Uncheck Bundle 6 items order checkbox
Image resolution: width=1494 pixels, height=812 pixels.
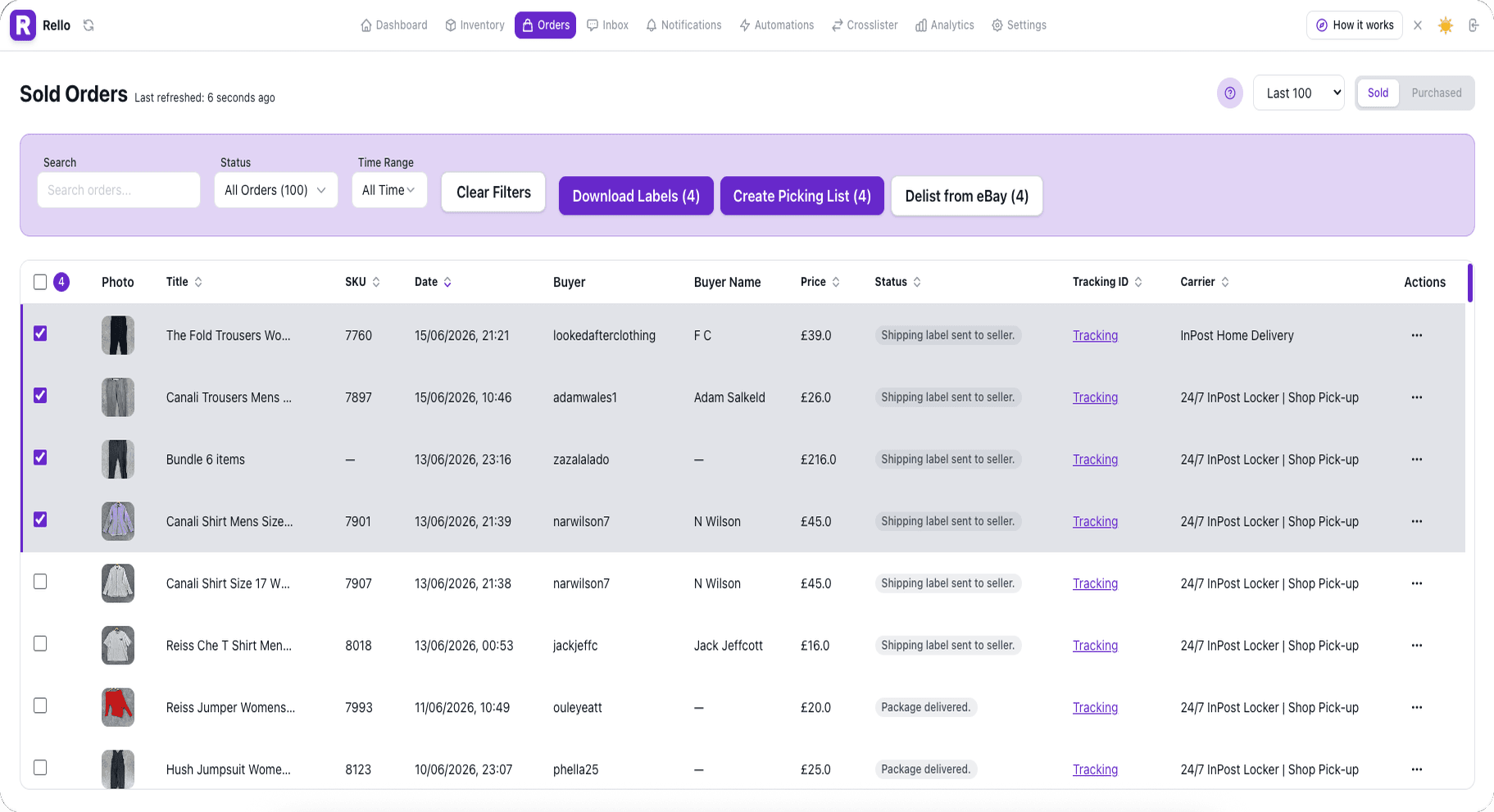40,457
